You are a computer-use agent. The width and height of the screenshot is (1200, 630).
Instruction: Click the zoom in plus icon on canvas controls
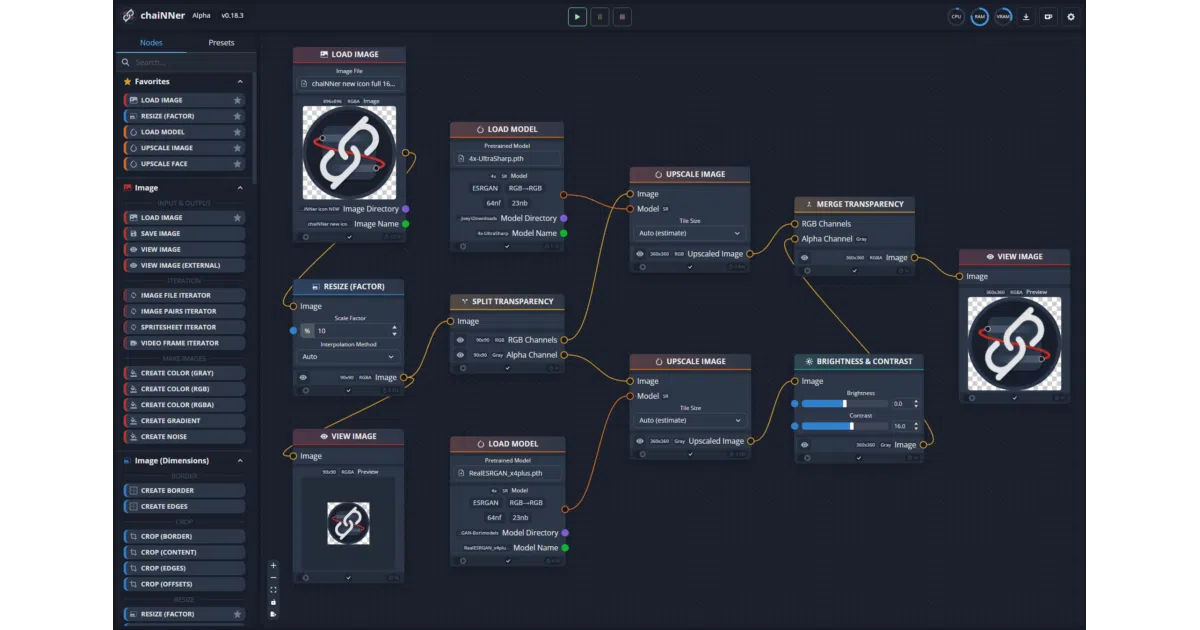pos(273,565)
